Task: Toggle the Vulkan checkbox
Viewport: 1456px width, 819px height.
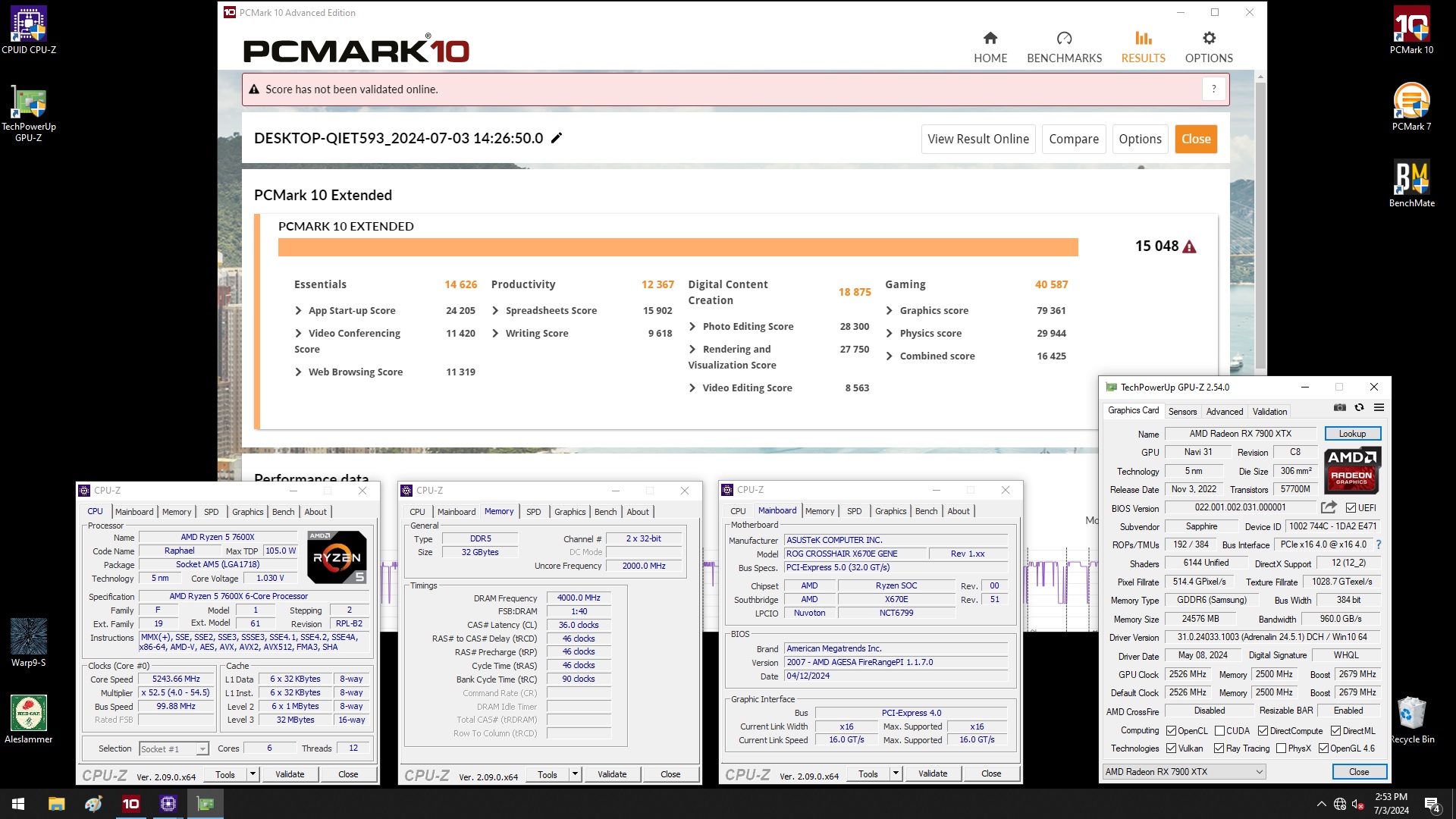Action: pyautogui.click(x=1171, y=748)
